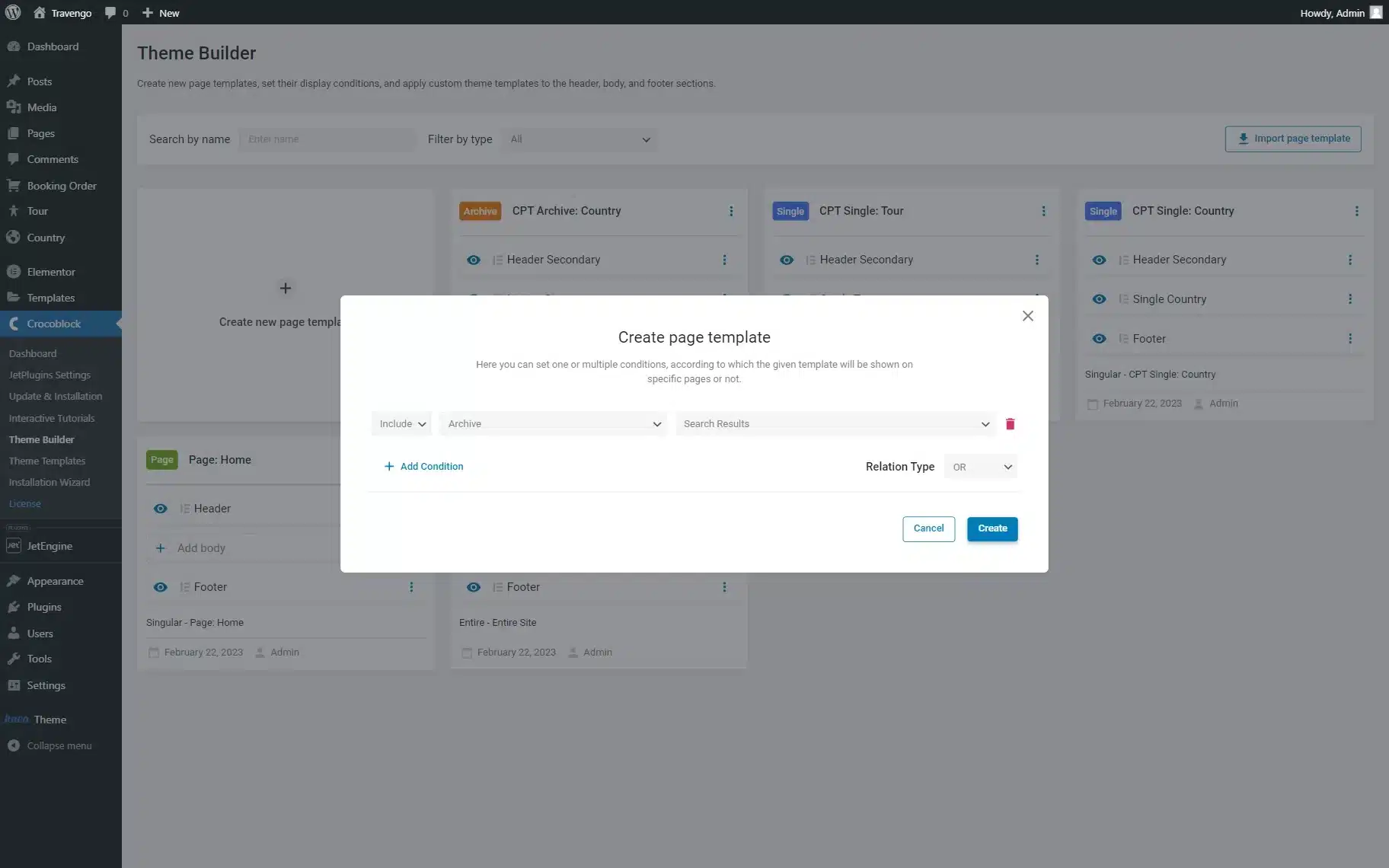Image resolution: width=1389 pixels, height=868 pixels.
Task: Open JetPlugins Settings submenu item
Action: click(49, 375)
